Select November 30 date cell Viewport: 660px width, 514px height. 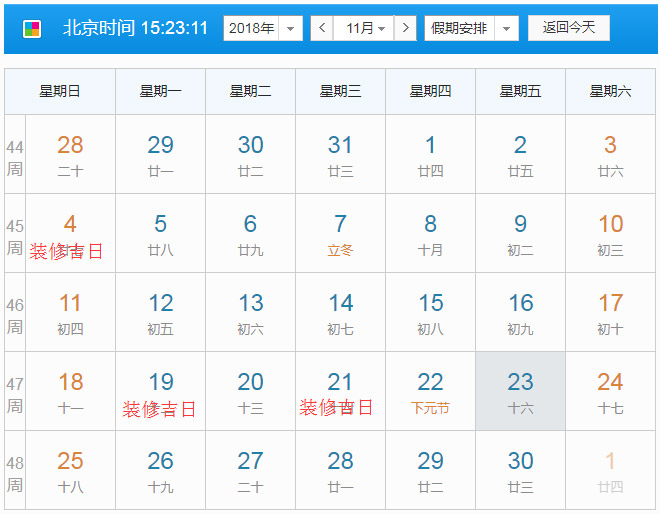(x=520, y=470)
